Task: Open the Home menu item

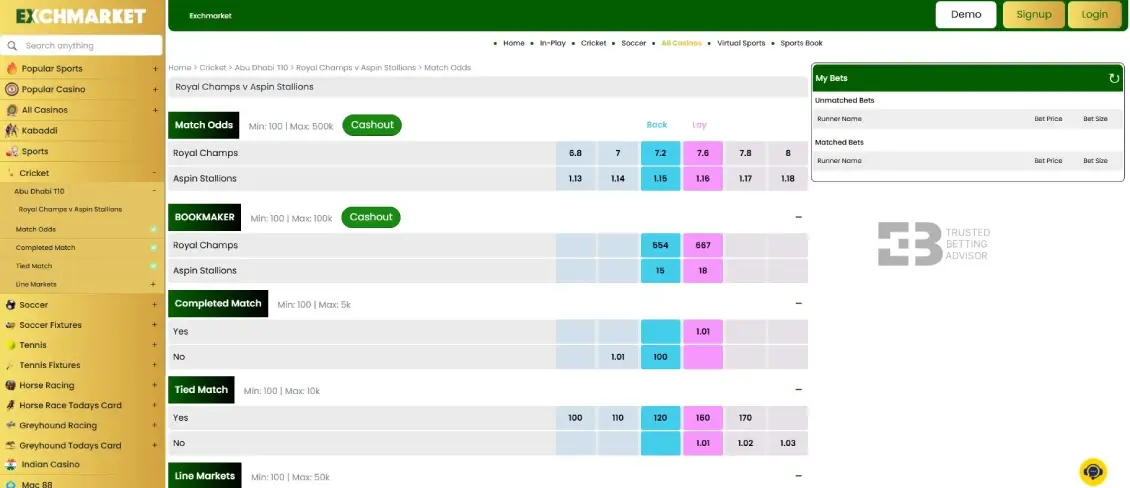Action: (514, 43)
